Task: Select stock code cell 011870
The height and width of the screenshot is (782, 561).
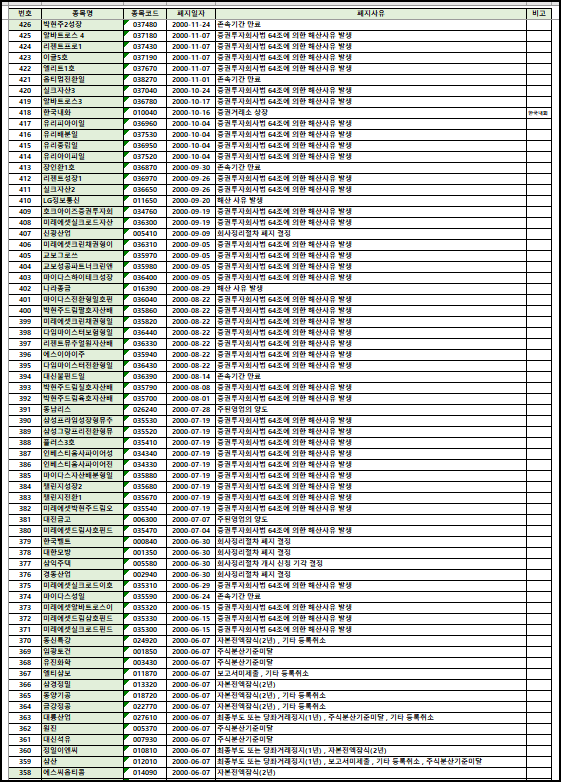Action: pyautogui.click(x=145, y=673)
